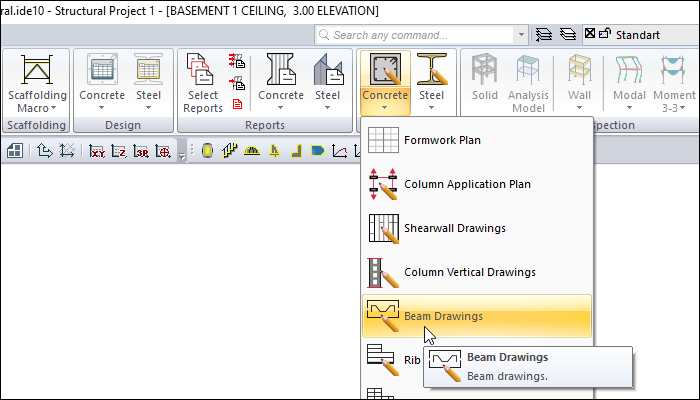Image resolution: width=700 pixels, height=400 pixels.
Task: Click the yellow L-shaped corner icon
Action: [x=296, y=151]
